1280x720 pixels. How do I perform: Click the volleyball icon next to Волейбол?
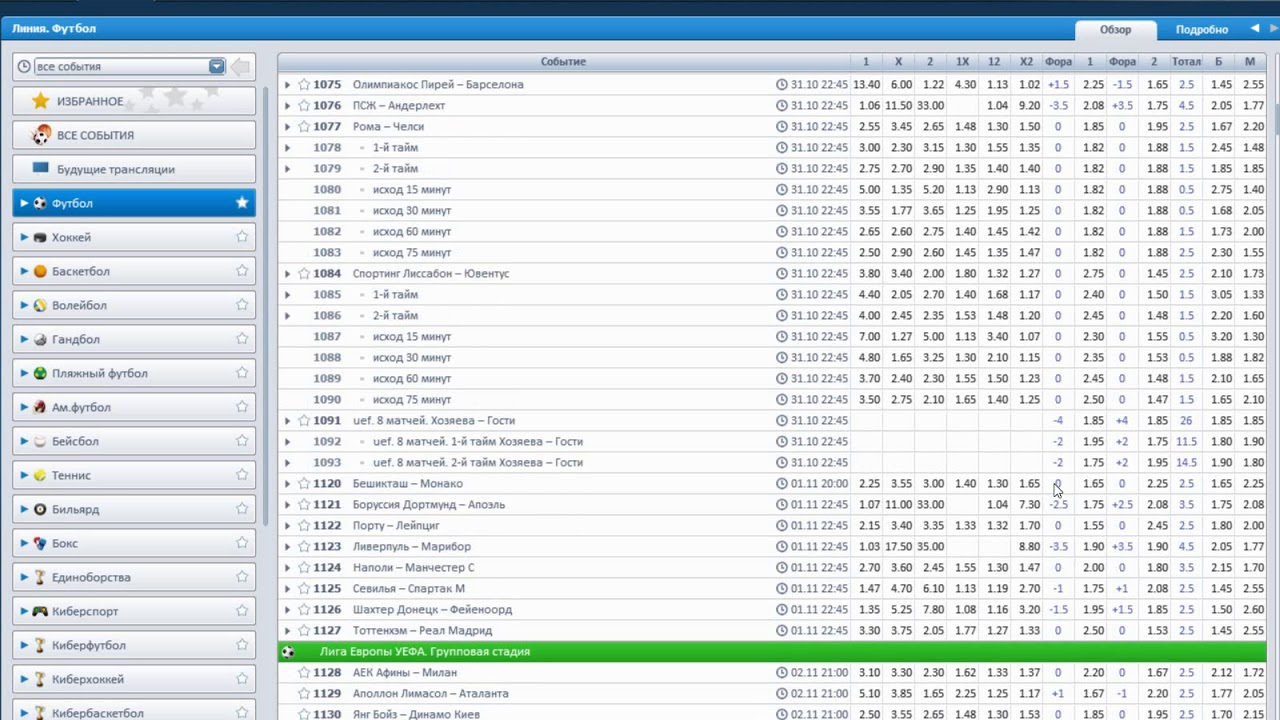(40, 305)
